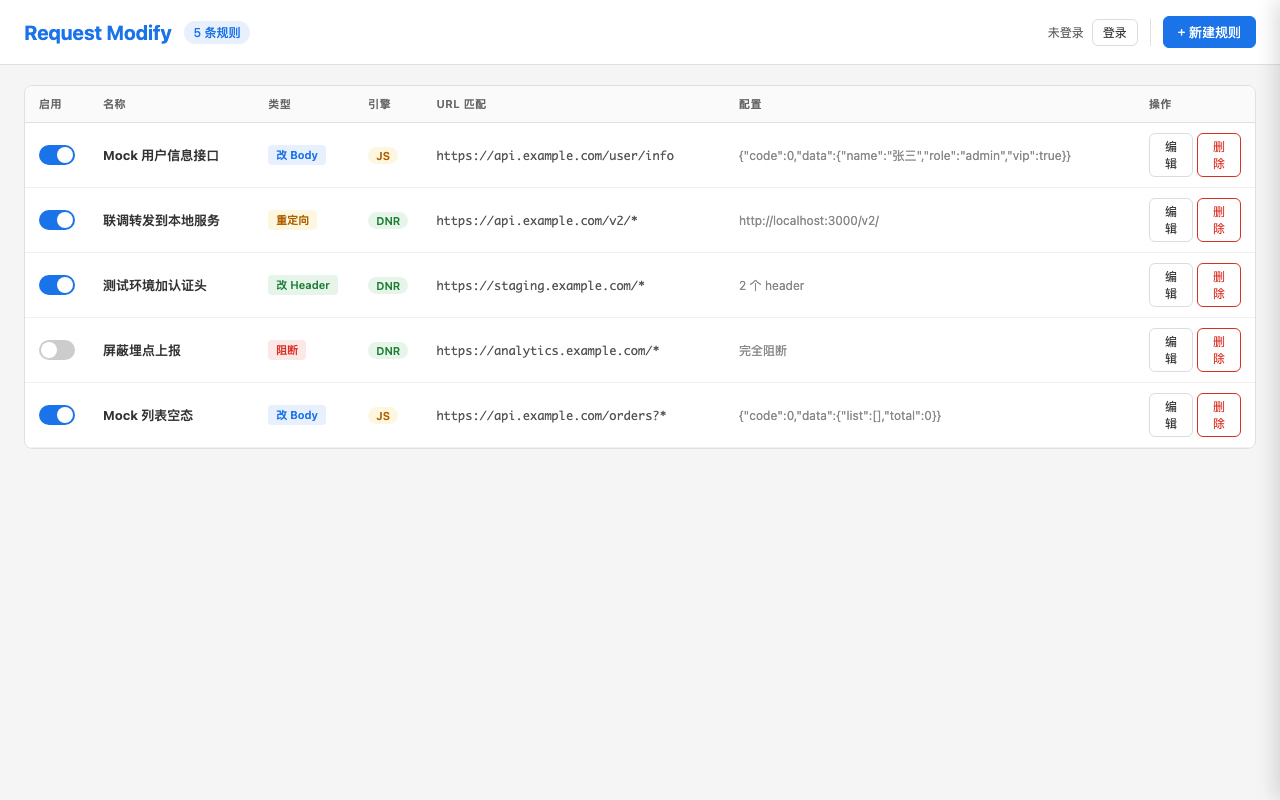Click the URL https://staging.example.com/*
The width and height of the screenshot is (1280, 800).
click(541, 286)
